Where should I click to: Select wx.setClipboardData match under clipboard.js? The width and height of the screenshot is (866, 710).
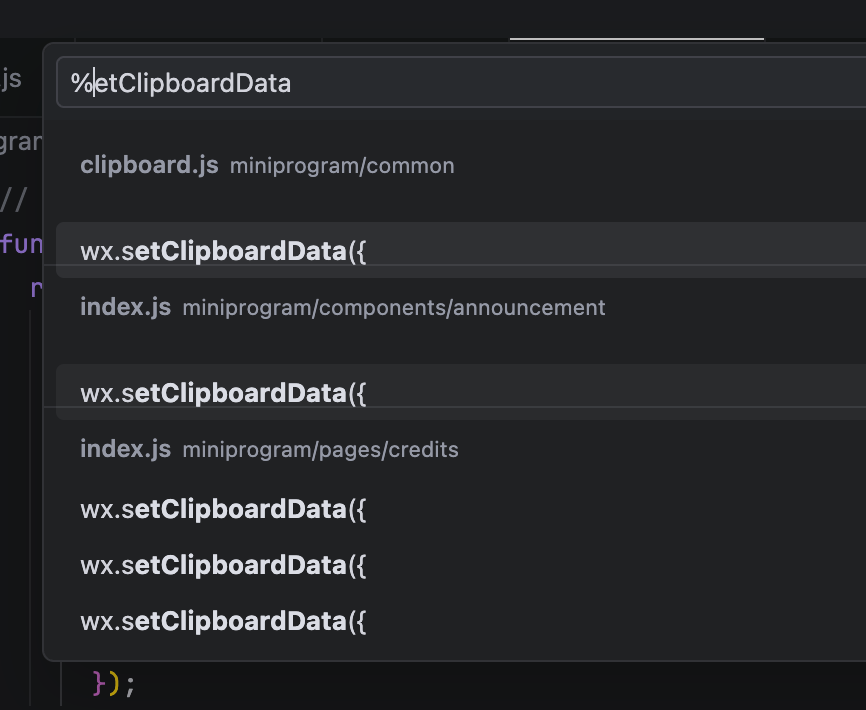tap(224, 251)
